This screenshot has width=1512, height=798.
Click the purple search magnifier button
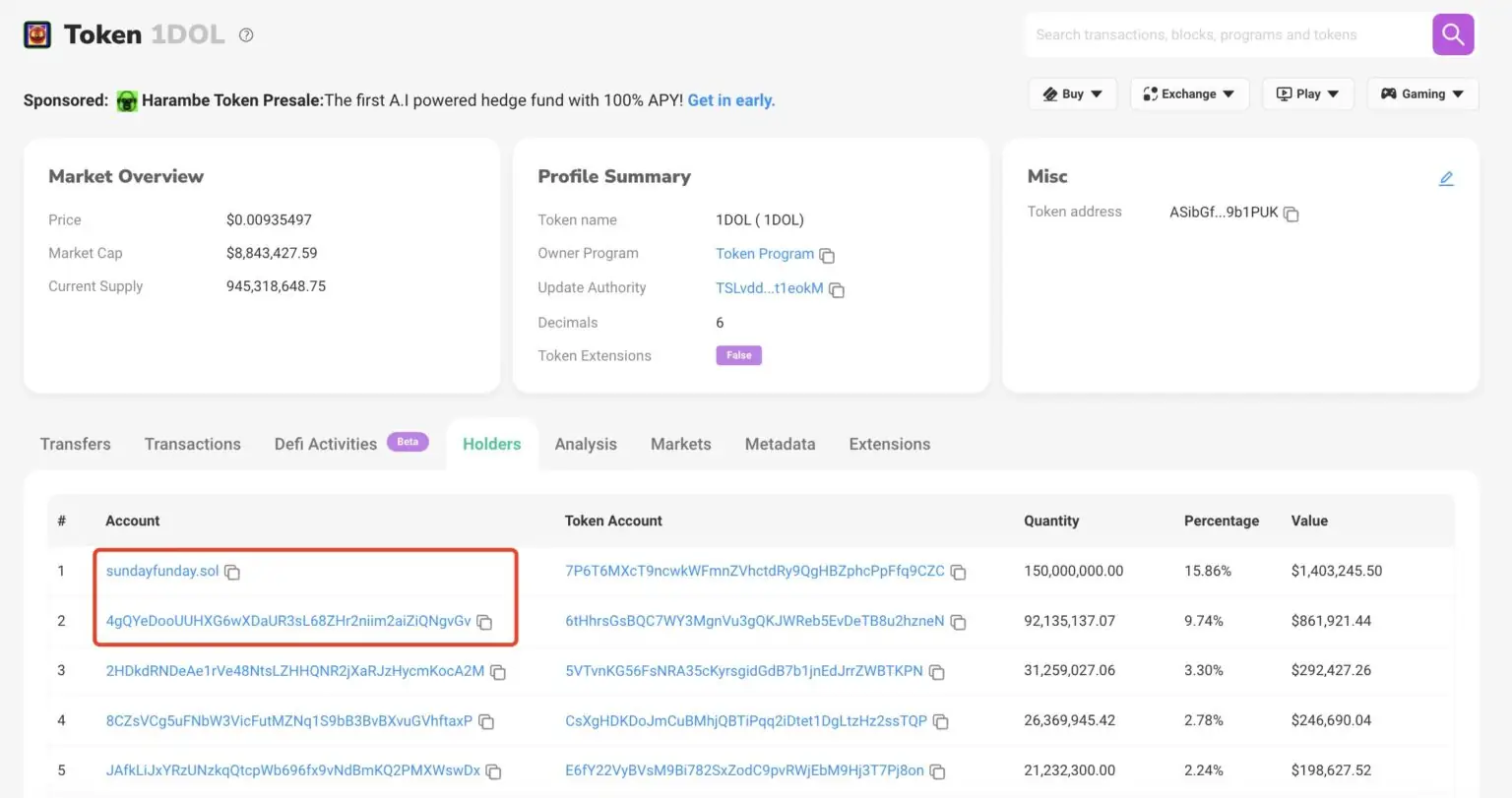pyautogui.click(x=1452, y=34)
